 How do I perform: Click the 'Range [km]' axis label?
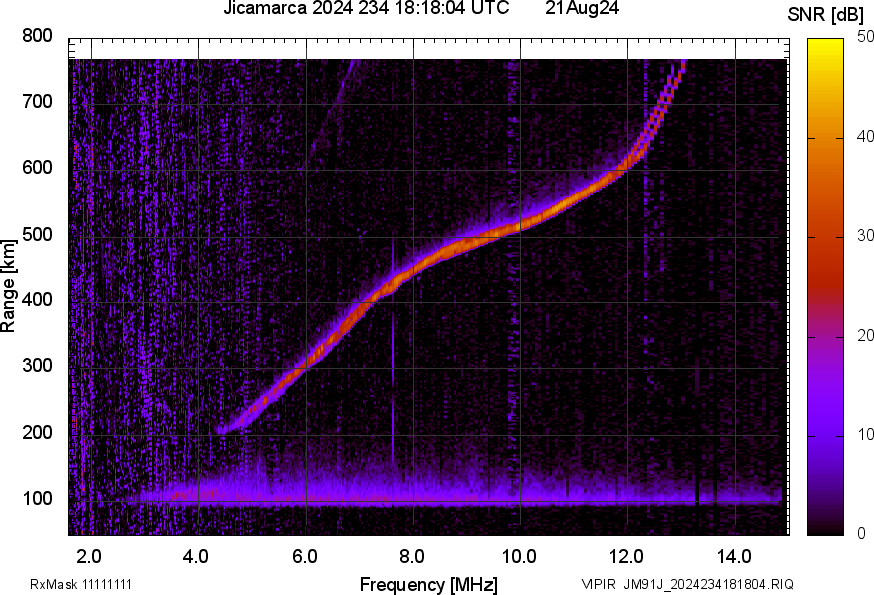pyautogui.click(x=8, y=286)
